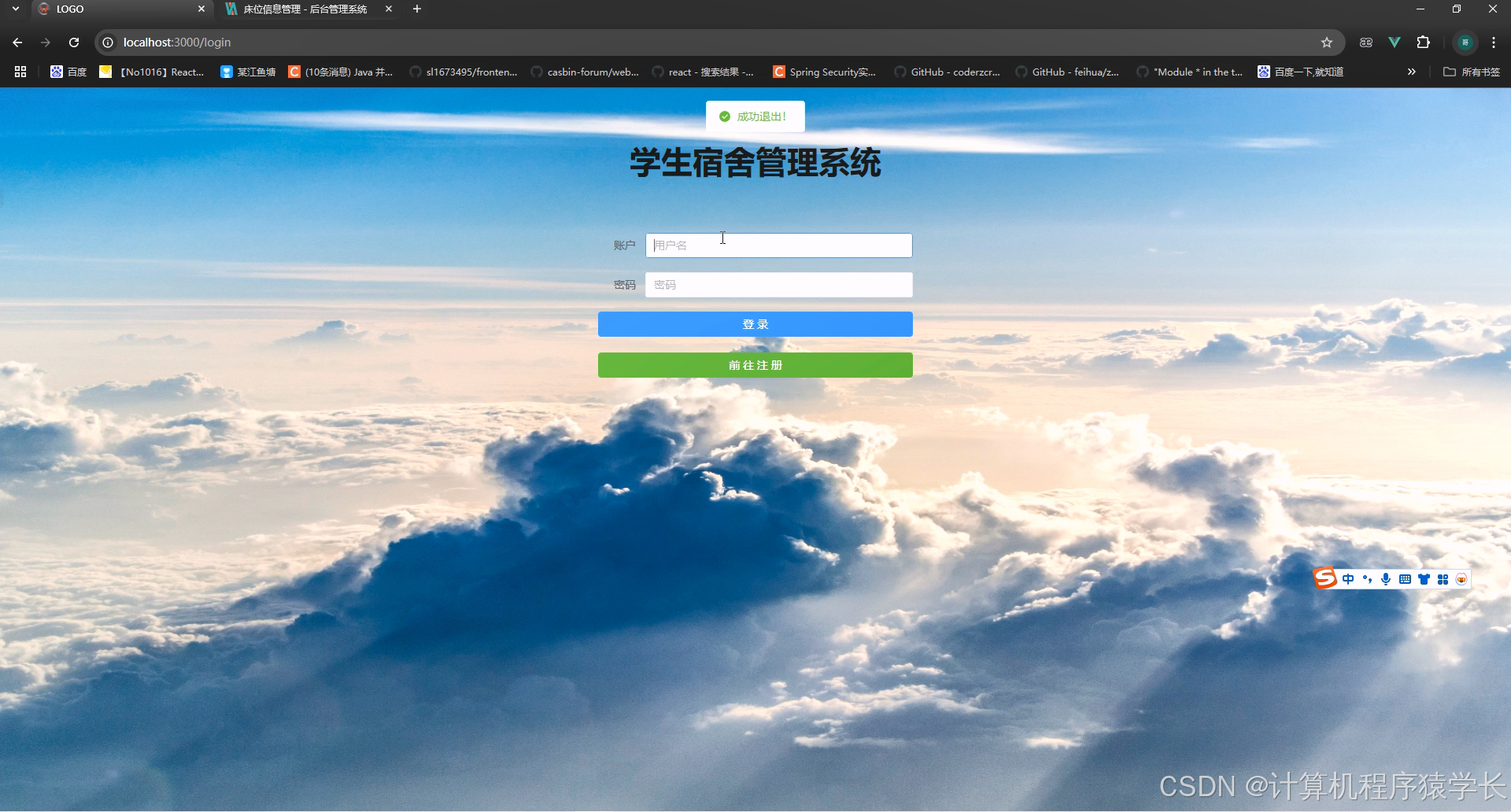Expand hidden bookmarks via the chevron

coord(1411,72)
